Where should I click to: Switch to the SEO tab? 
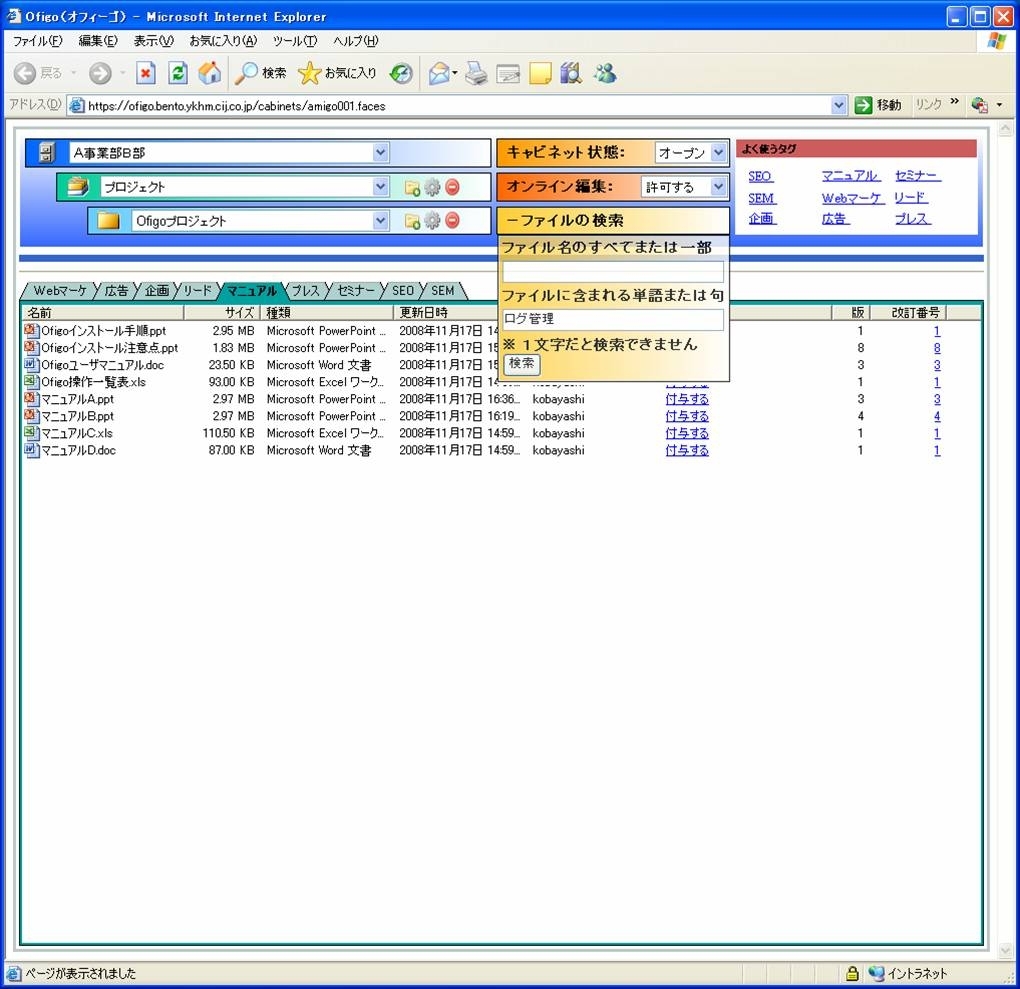tap(403, 291)
